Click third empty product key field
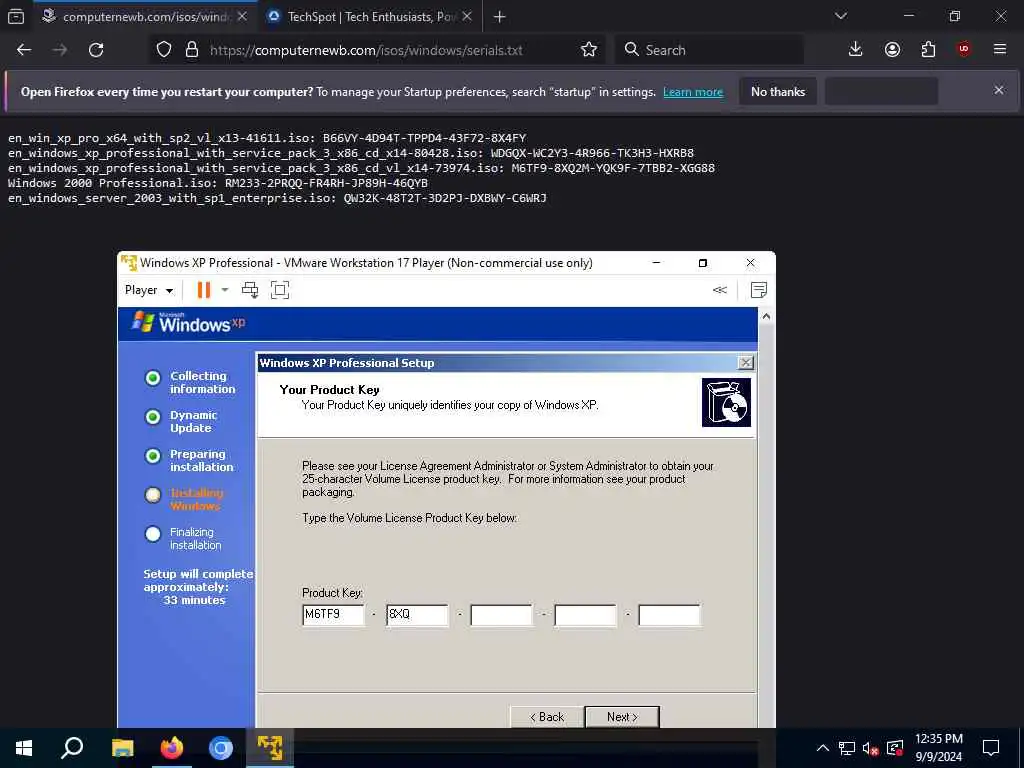 point(502,615)
